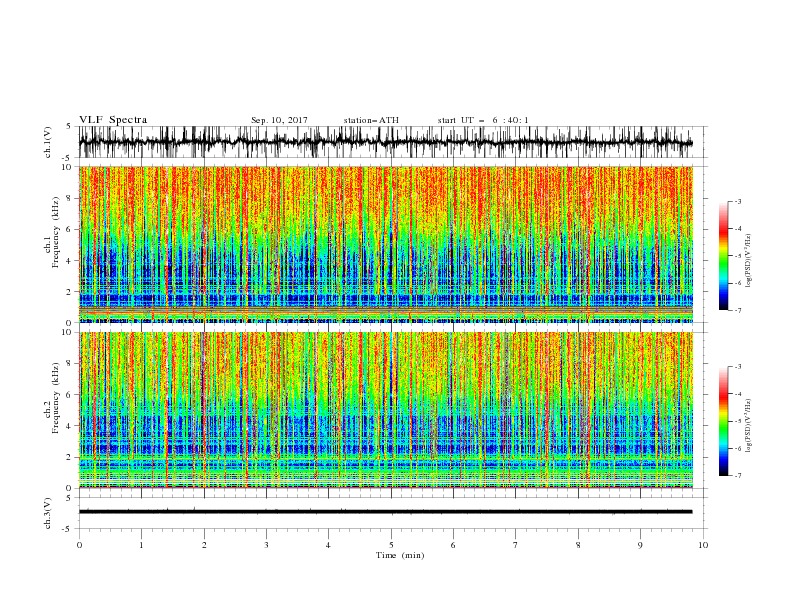Viewport: 792px width, 612px height.
Task: Click the time axis tick label "8"
Action: coord(578,545)
